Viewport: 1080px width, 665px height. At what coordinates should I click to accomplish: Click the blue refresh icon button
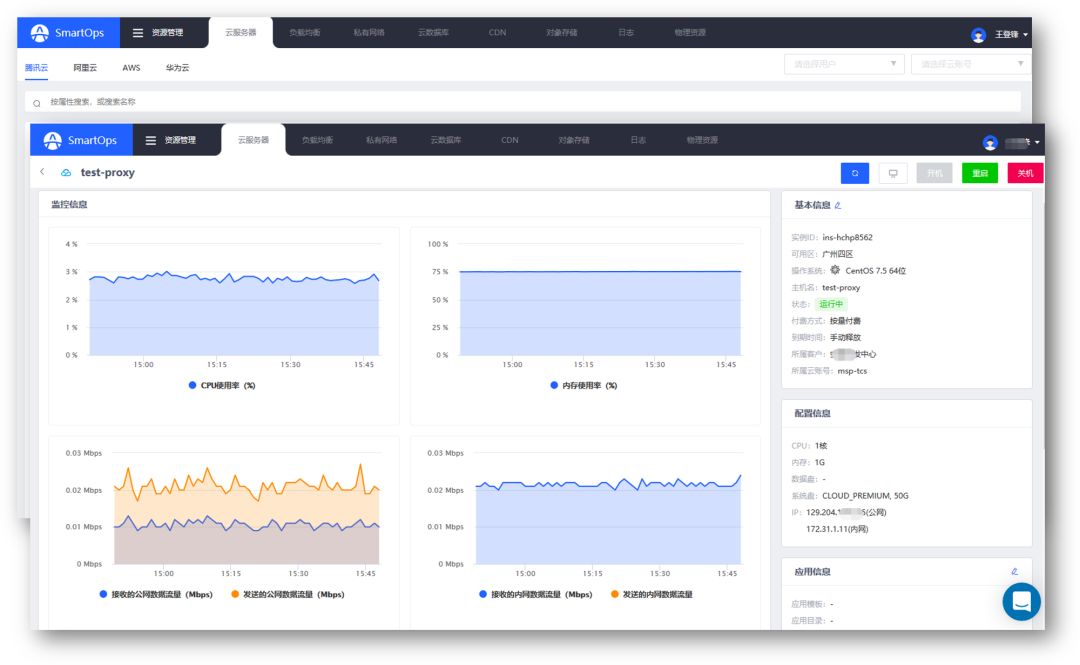[x=855, y=174]
